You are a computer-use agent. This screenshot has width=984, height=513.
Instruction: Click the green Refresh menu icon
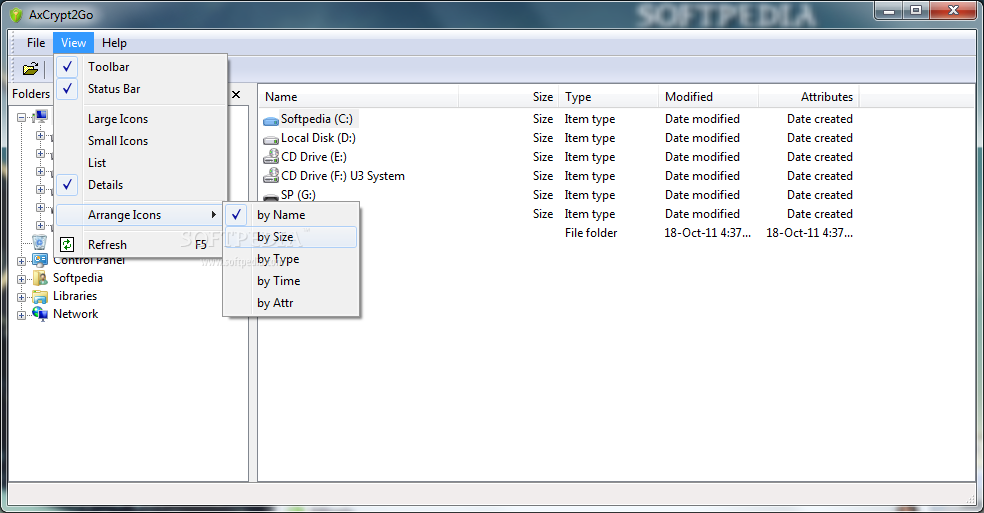click(x=67, y=244)
